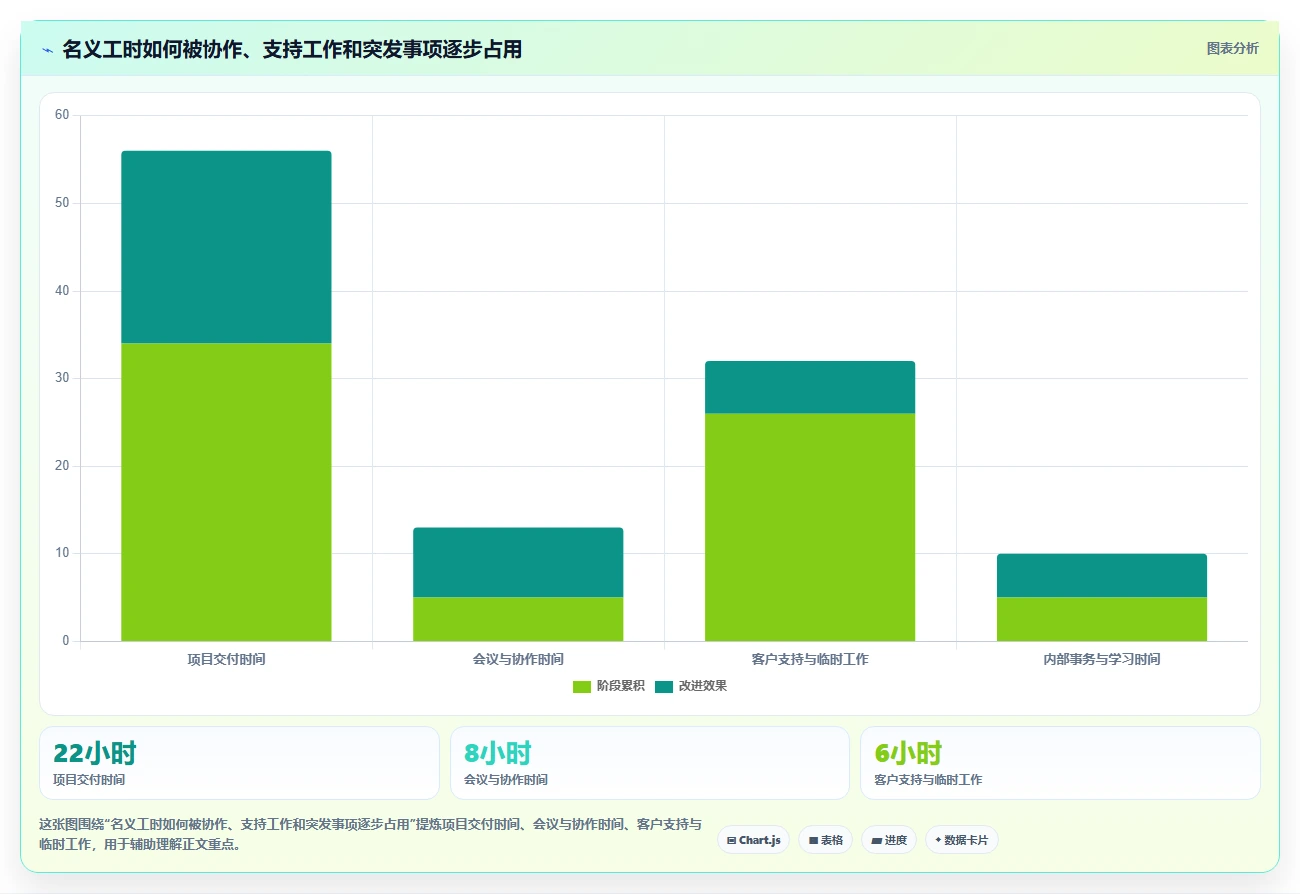Click the 进度 tag chip
The image size is (1300, 894).
(x=888, y=840)
